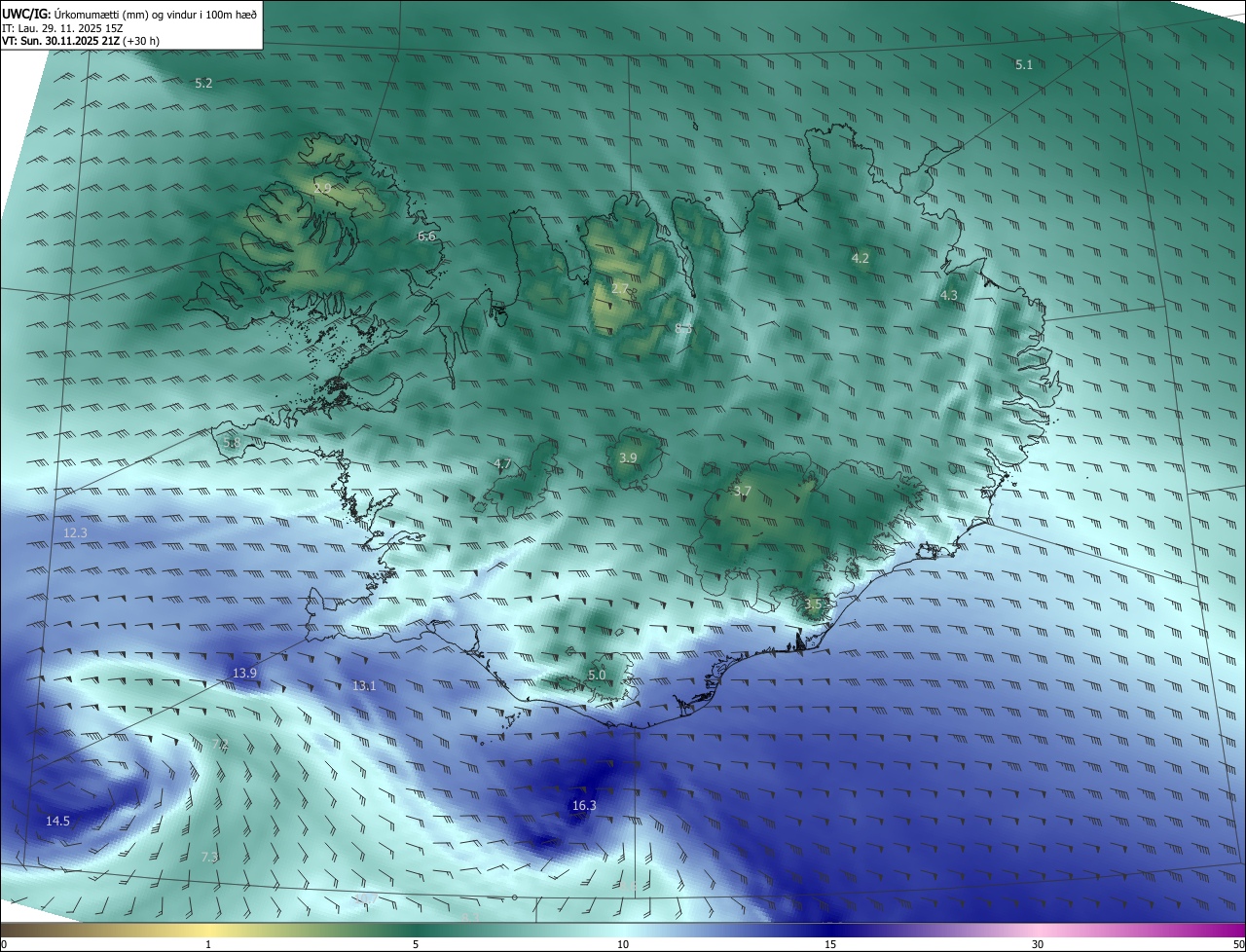Click the color scale tick labeled 0
The image size is (1246, 952).
[4, 945]
